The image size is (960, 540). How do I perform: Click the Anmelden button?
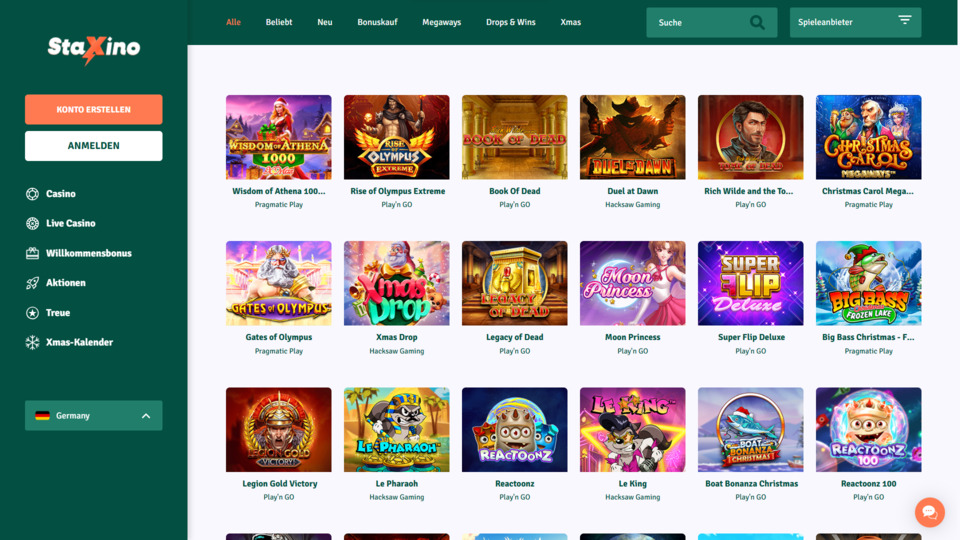[94, 146]
